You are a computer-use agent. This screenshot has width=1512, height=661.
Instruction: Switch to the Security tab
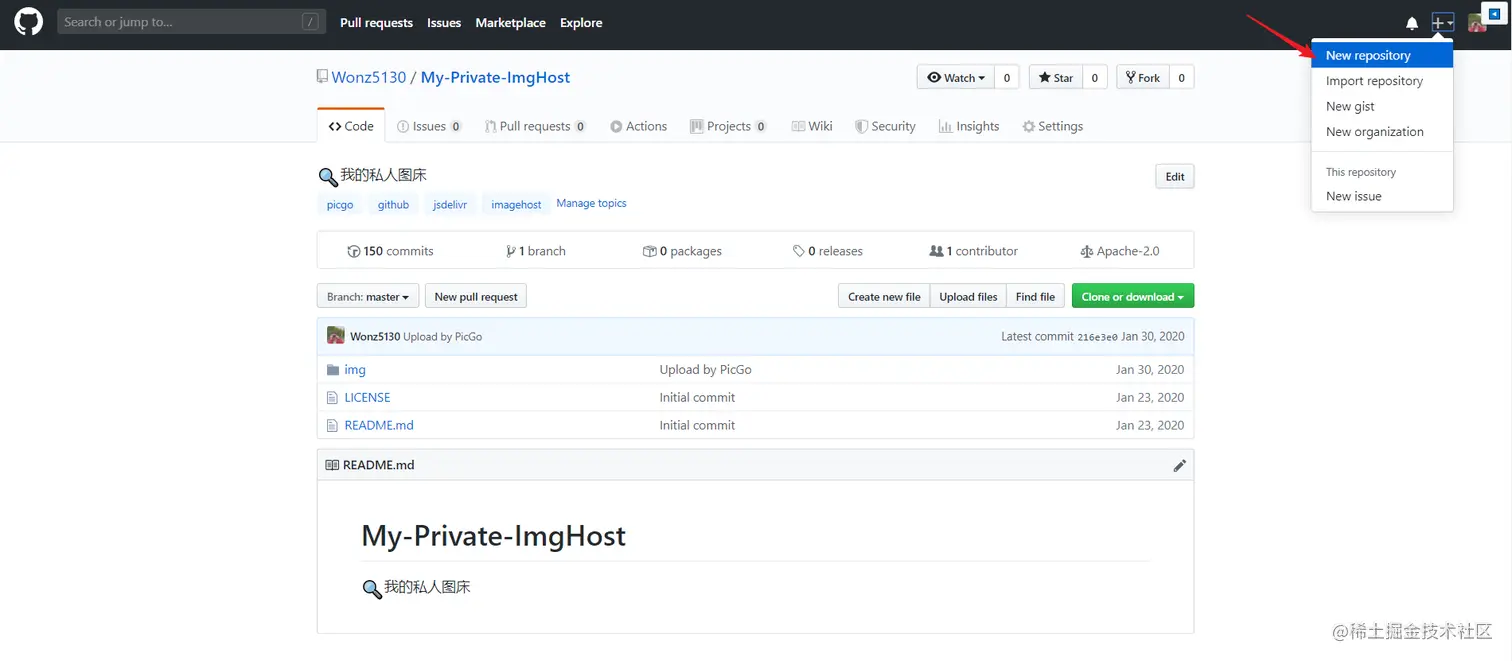point(885,126)
